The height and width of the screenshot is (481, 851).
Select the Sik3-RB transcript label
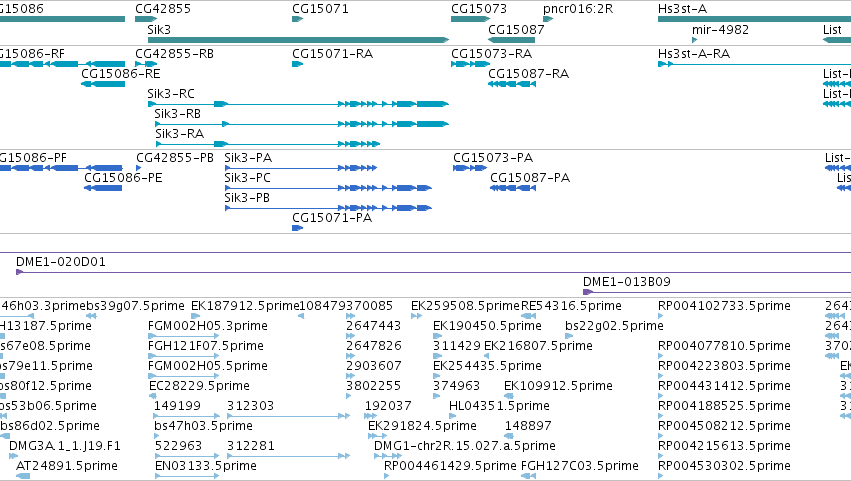tap(177, 113)
